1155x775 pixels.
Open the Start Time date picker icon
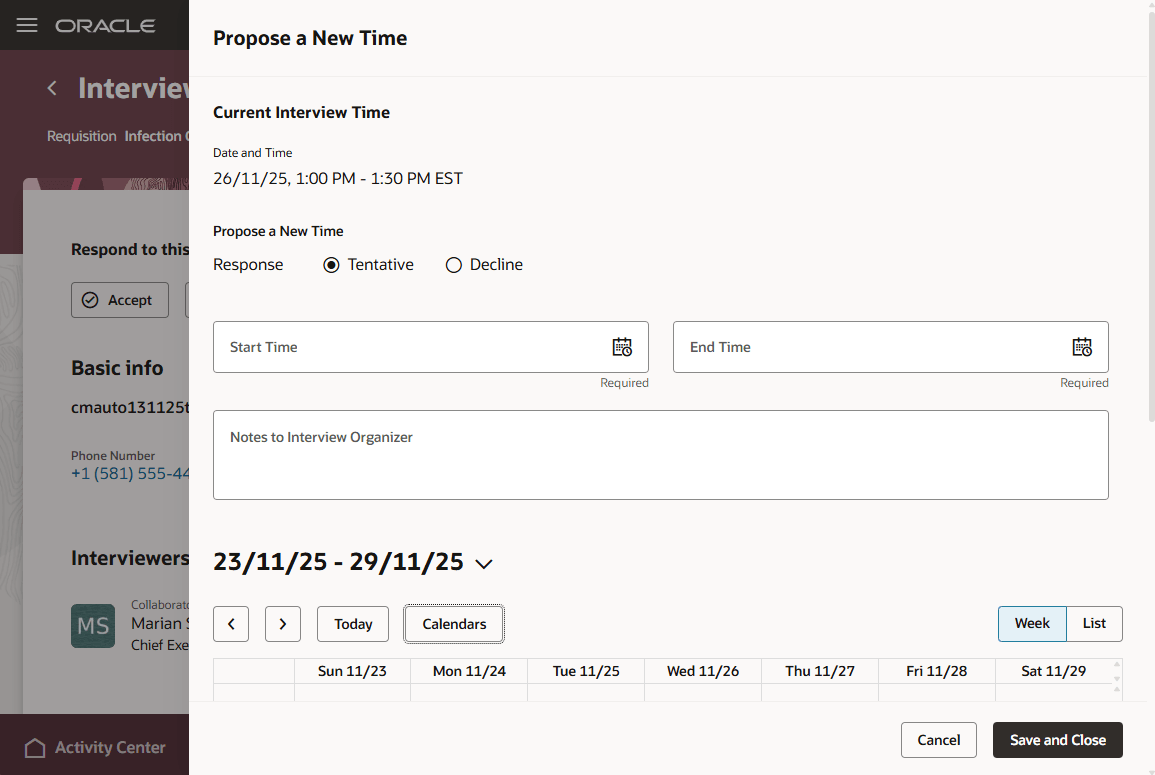(621, 346)
